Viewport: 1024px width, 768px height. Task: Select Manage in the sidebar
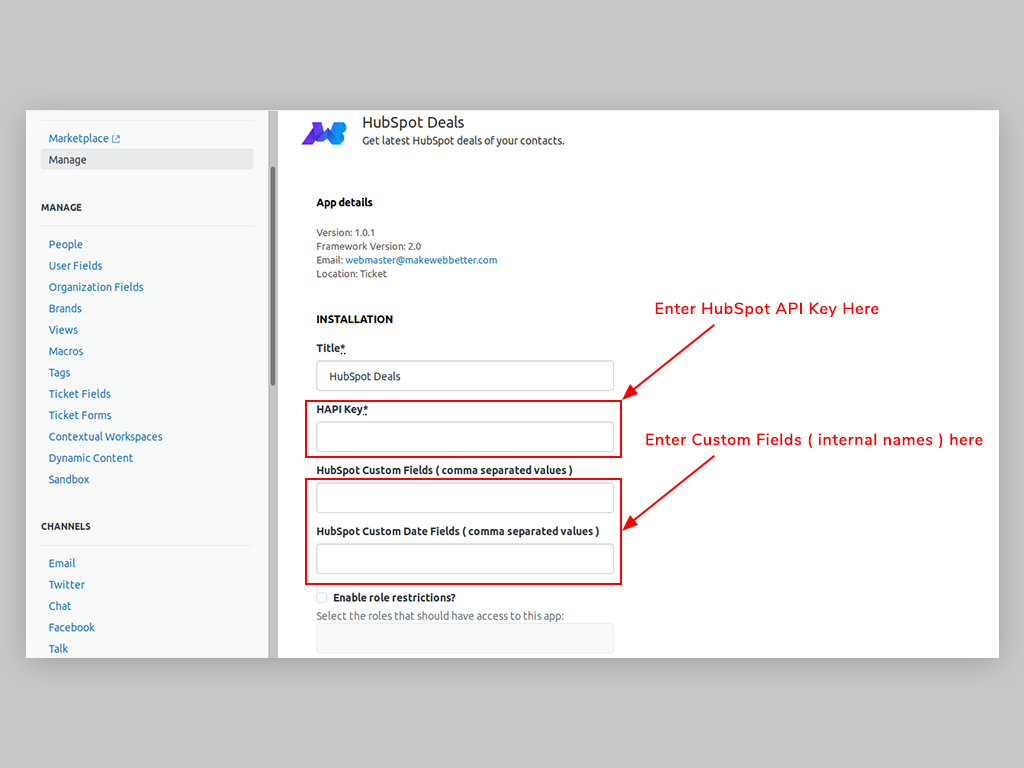coord(68,160)
